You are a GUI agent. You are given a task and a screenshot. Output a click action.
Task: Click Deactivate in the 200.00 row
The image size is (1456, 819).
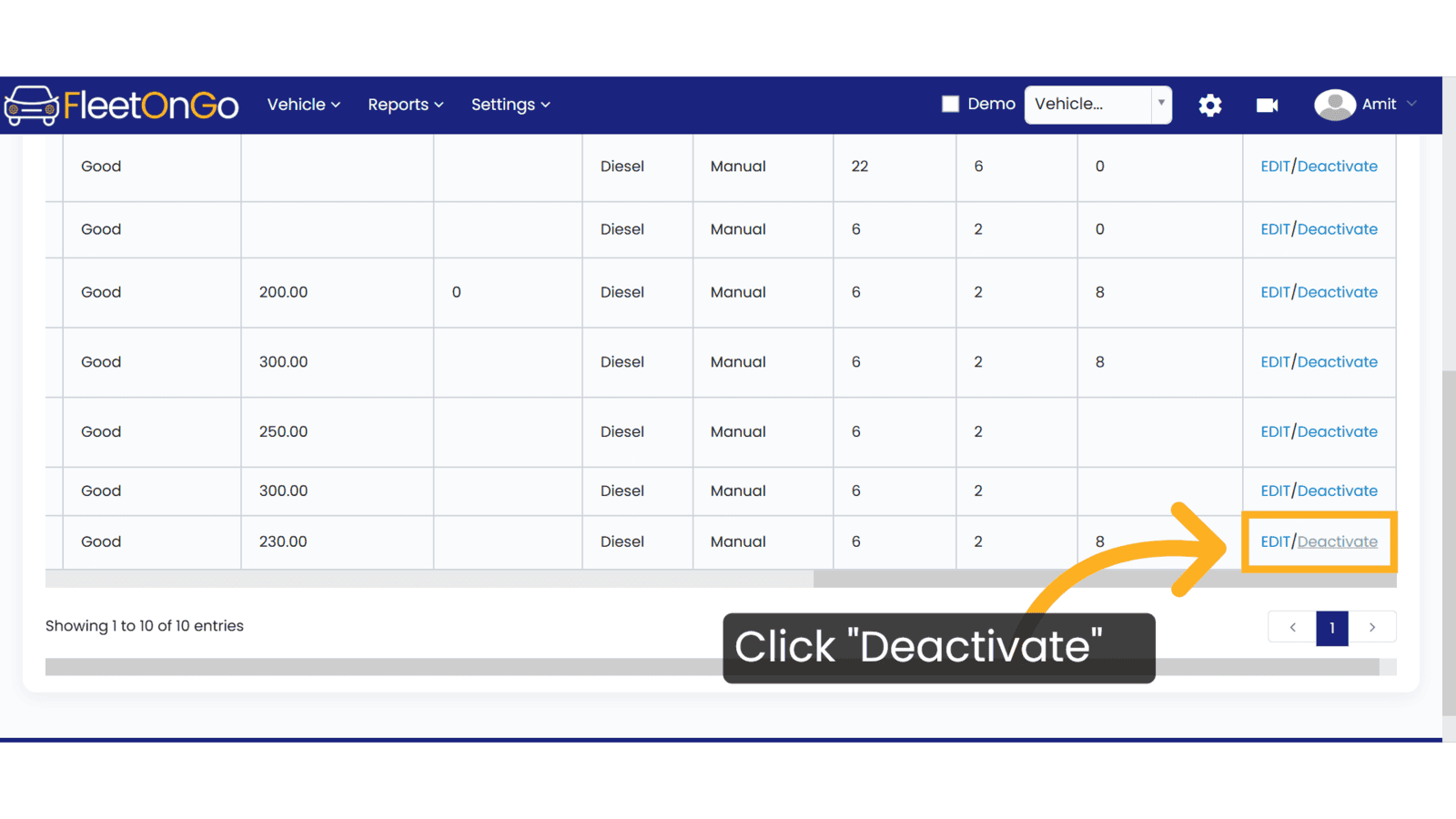1338,292
